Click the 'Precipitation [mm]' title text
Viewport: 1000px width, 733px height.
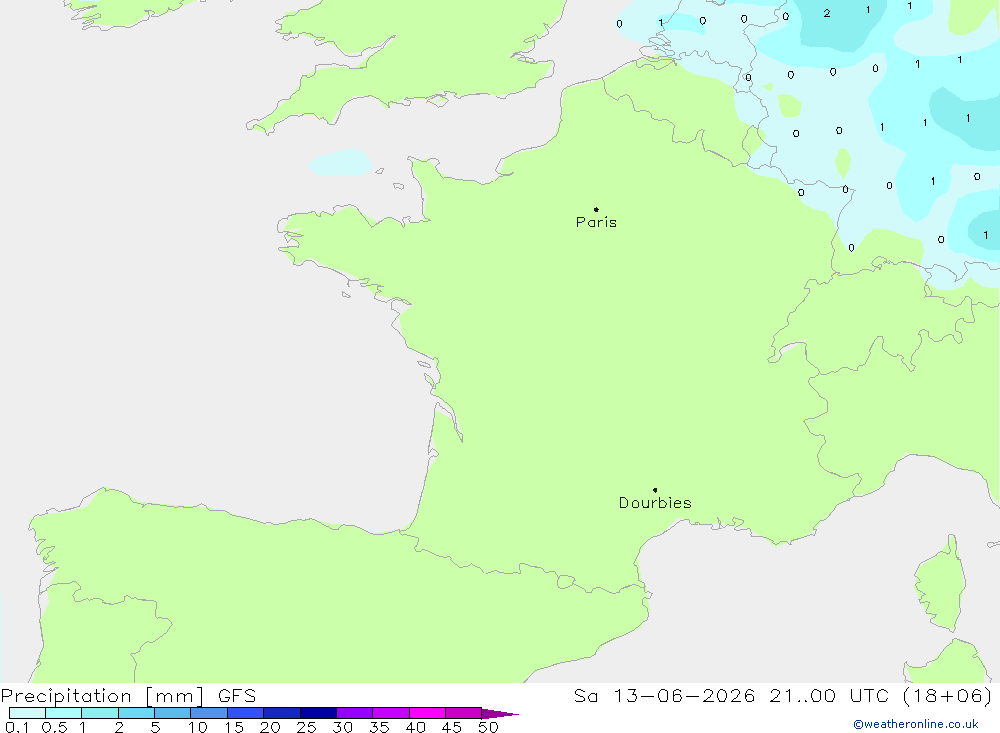[102, 696]
